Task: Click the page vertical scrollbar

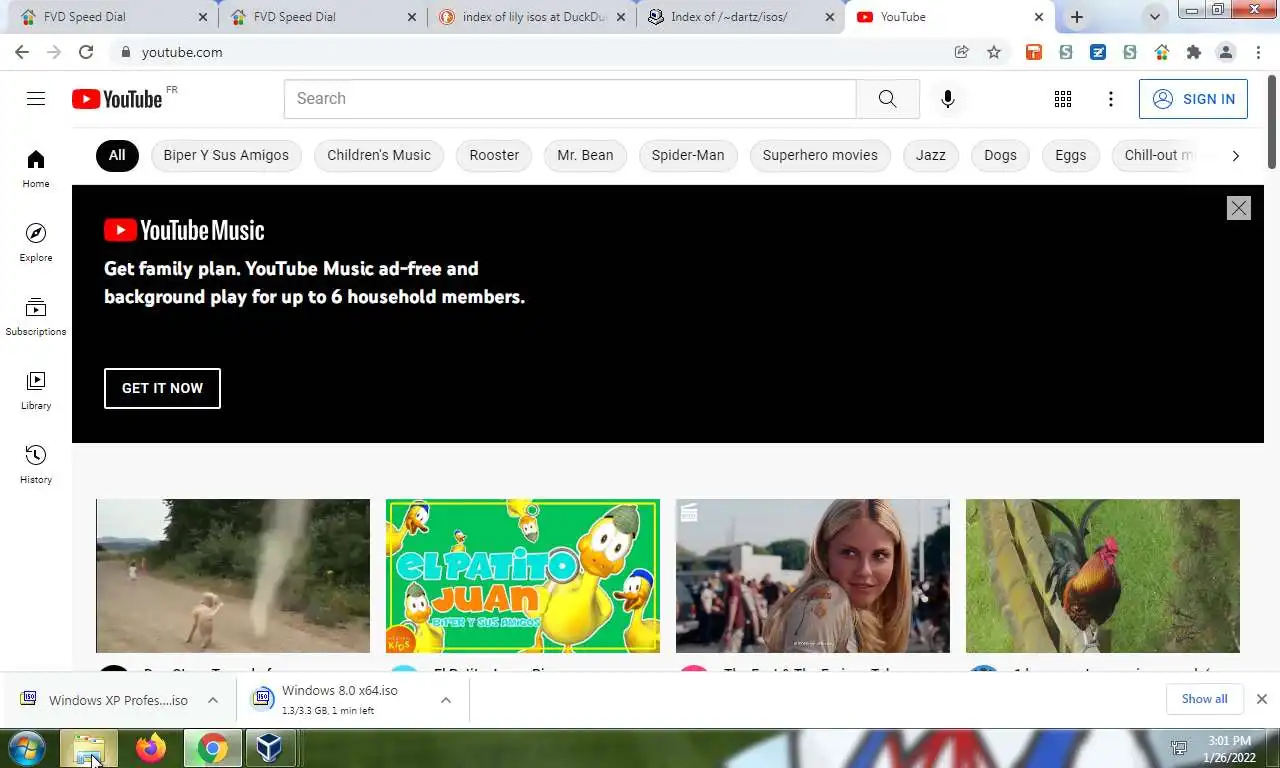Action: (x=1272, y=120)
